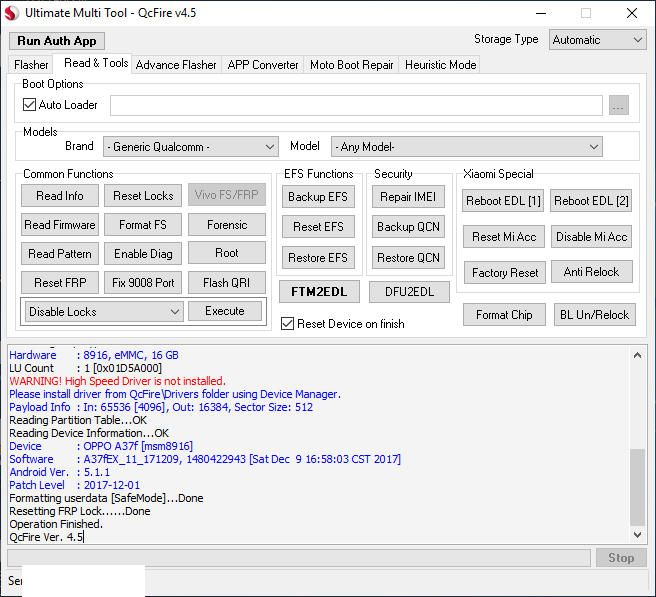Viewport: 656px width, 597px height.
Task: Open the Storage Type dropdown
Action: (597, 40)
